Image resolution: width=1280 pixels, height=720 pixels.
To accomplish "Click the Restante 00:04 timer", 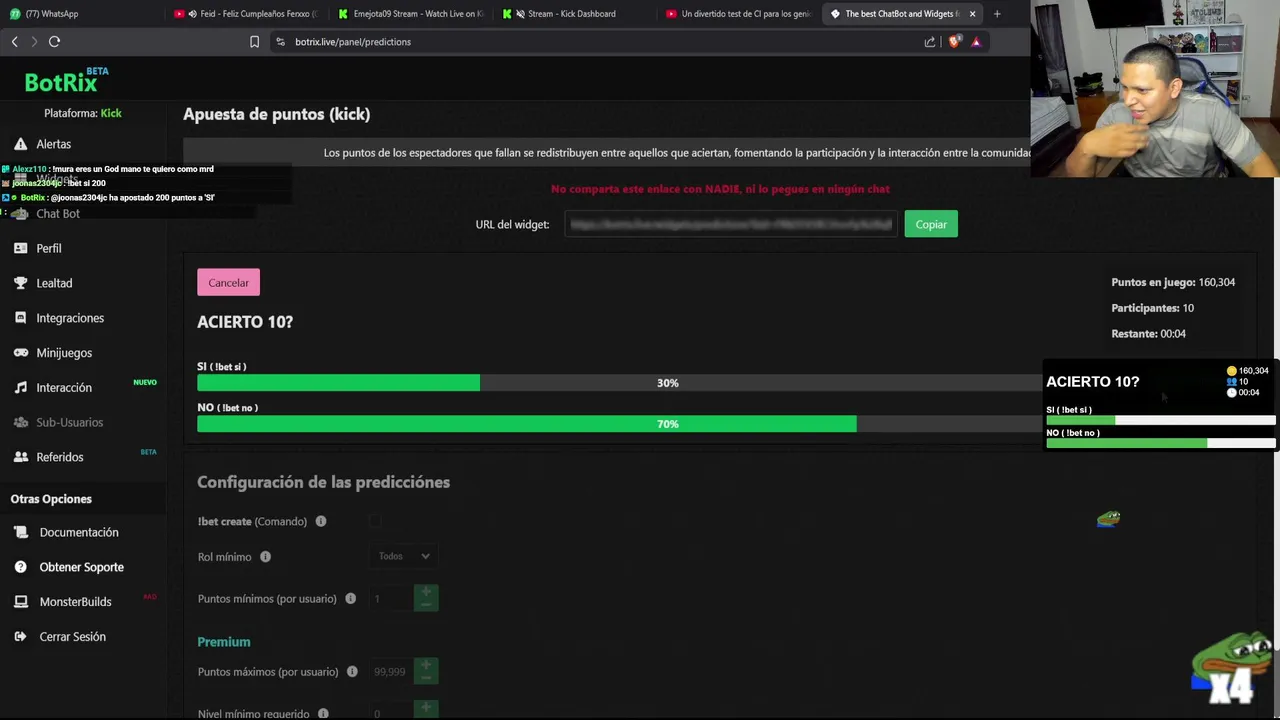I will [1148, 334].
